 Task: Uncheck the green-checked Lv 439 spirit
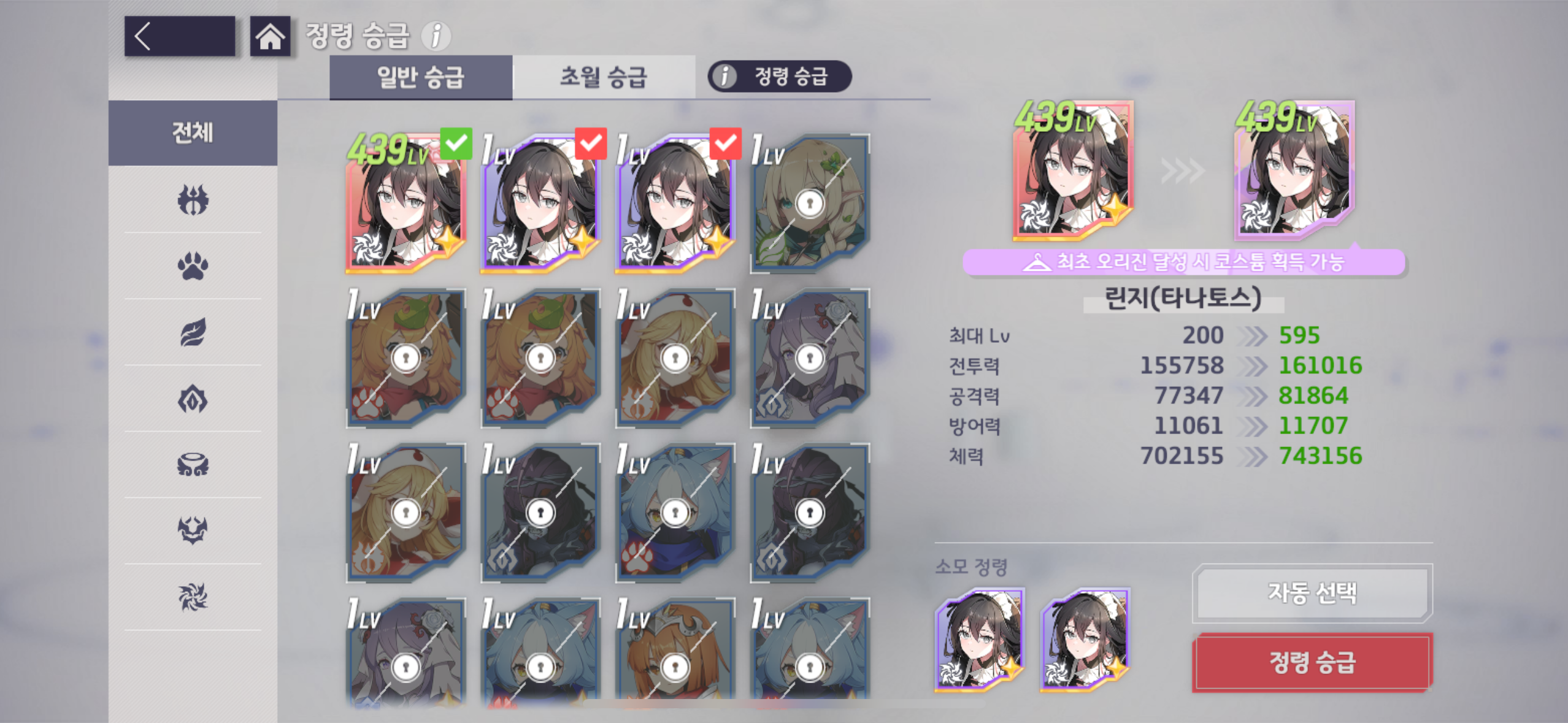coord(407,201)
